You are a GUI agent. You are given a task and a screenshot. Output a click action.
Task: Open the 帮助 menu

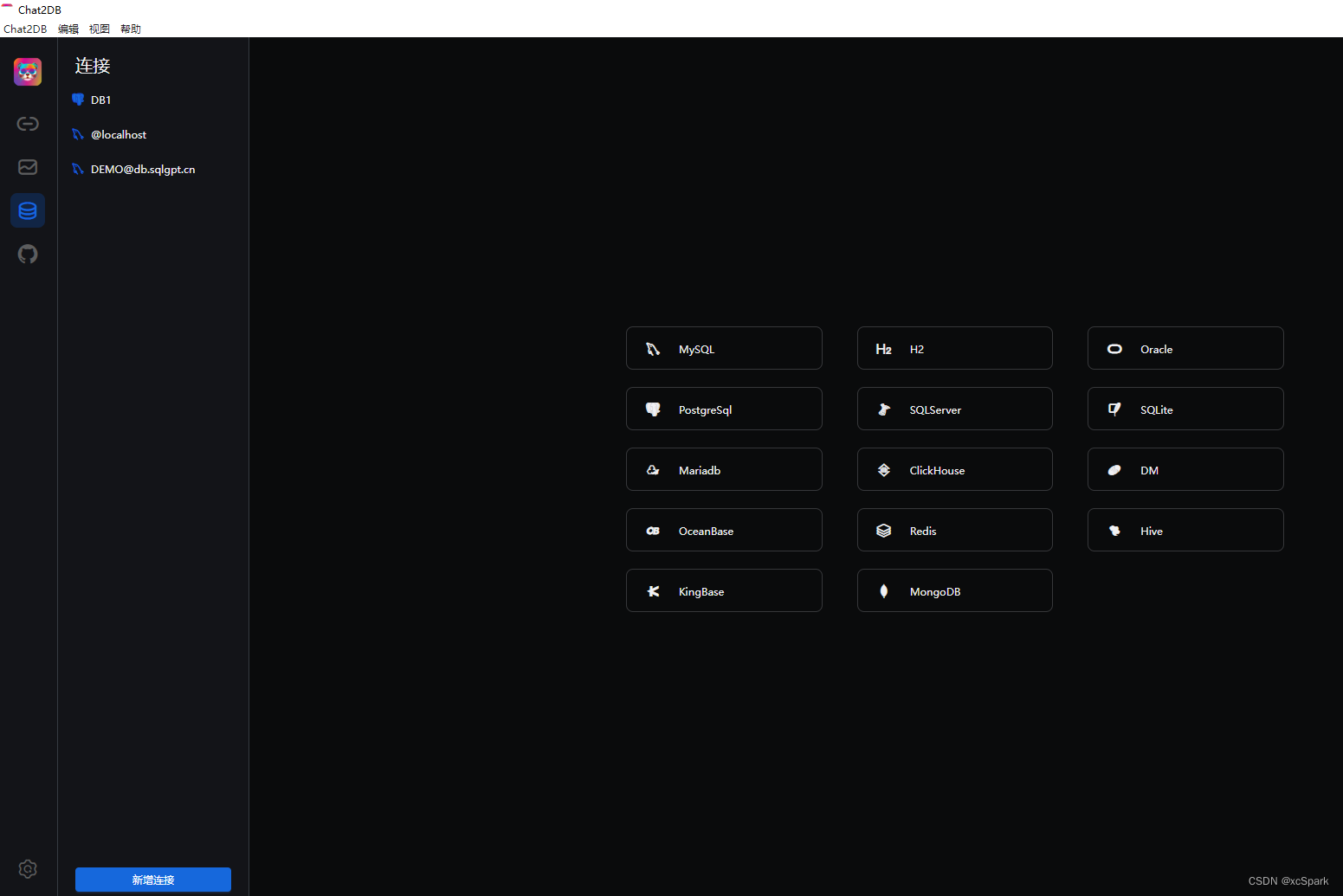[131, 29]
